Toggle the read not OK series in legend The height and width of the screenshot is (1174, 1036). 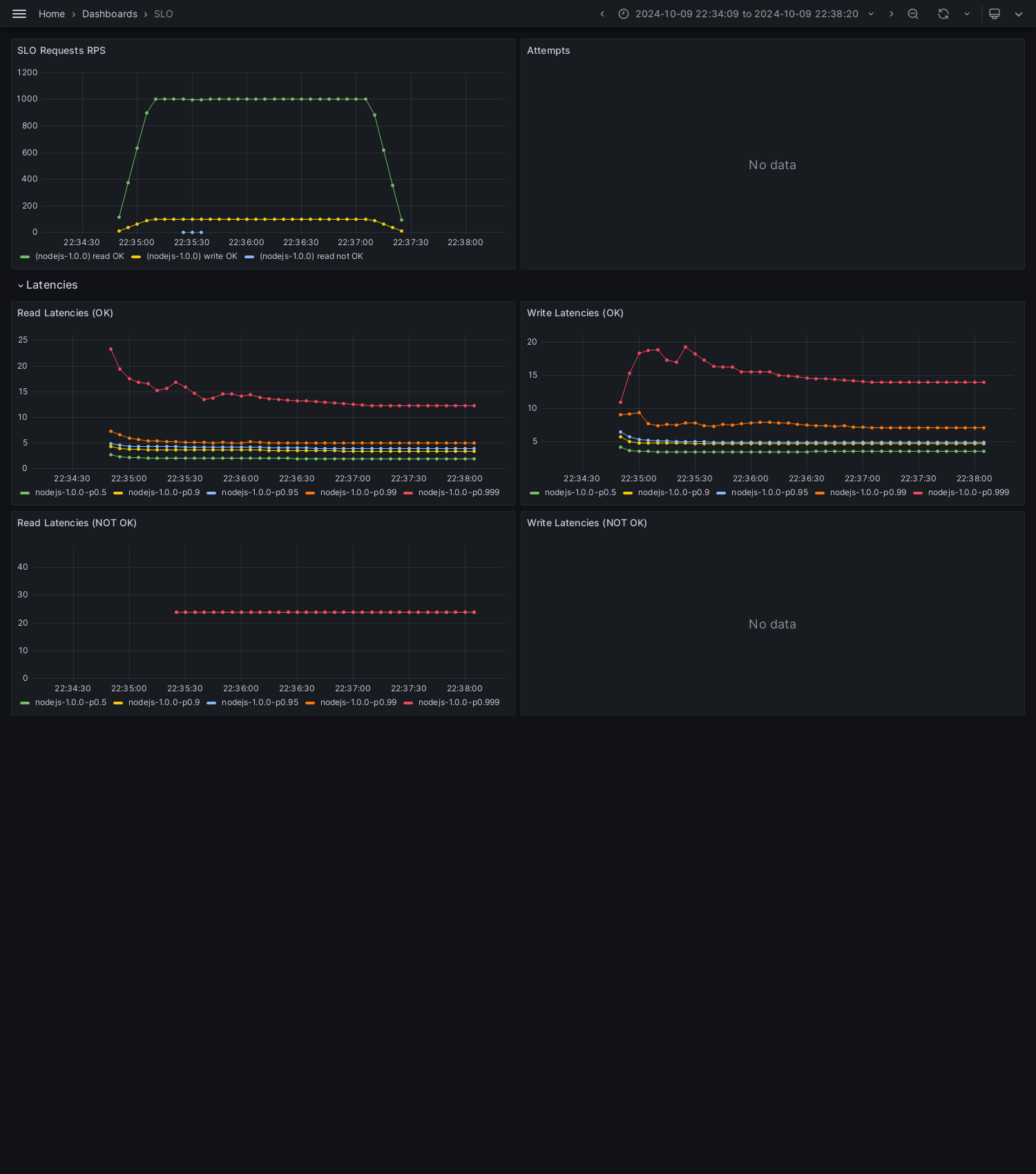(311, 256)
